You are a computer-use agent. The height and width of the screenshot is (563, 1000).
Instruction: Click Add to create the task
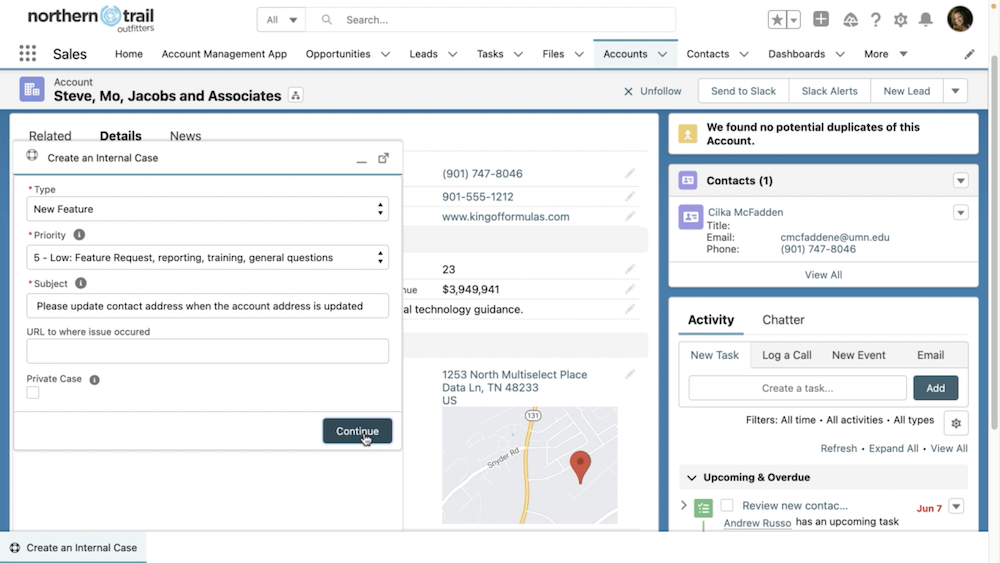click(935, 388)
